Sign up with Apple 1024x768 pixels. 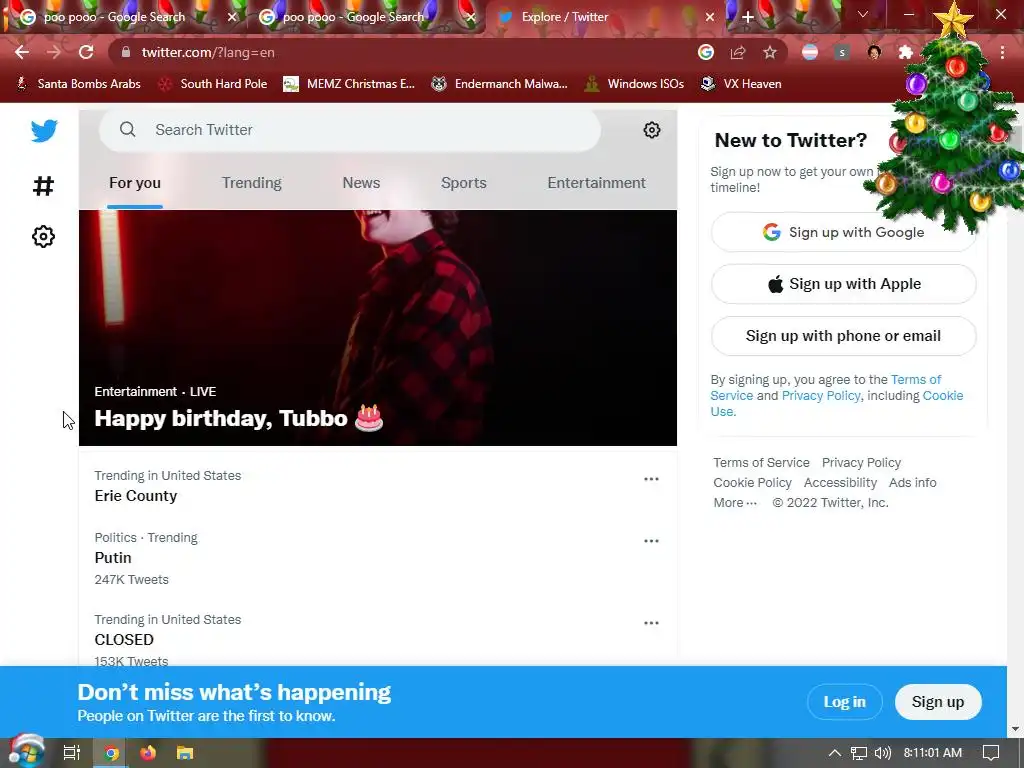tap(843, 284)
